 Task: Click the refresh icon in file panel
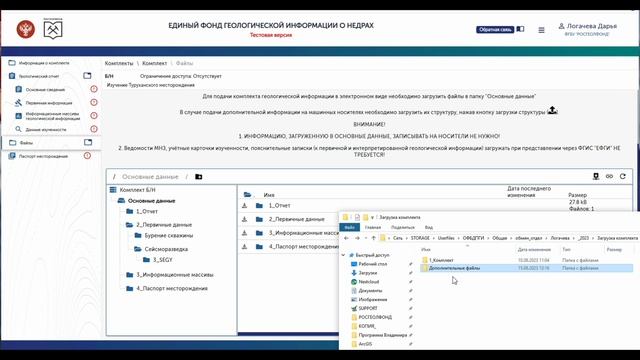622,176
